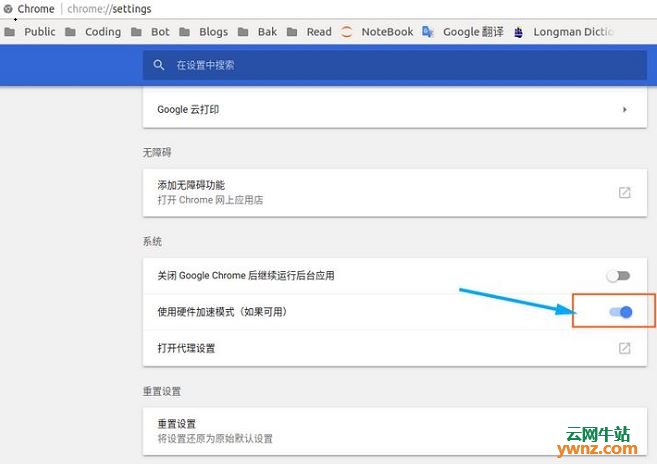The height and width of the screenshot is (464, 657).
Task: Open the NoteBook bookmark
Action: click(377, 32)
